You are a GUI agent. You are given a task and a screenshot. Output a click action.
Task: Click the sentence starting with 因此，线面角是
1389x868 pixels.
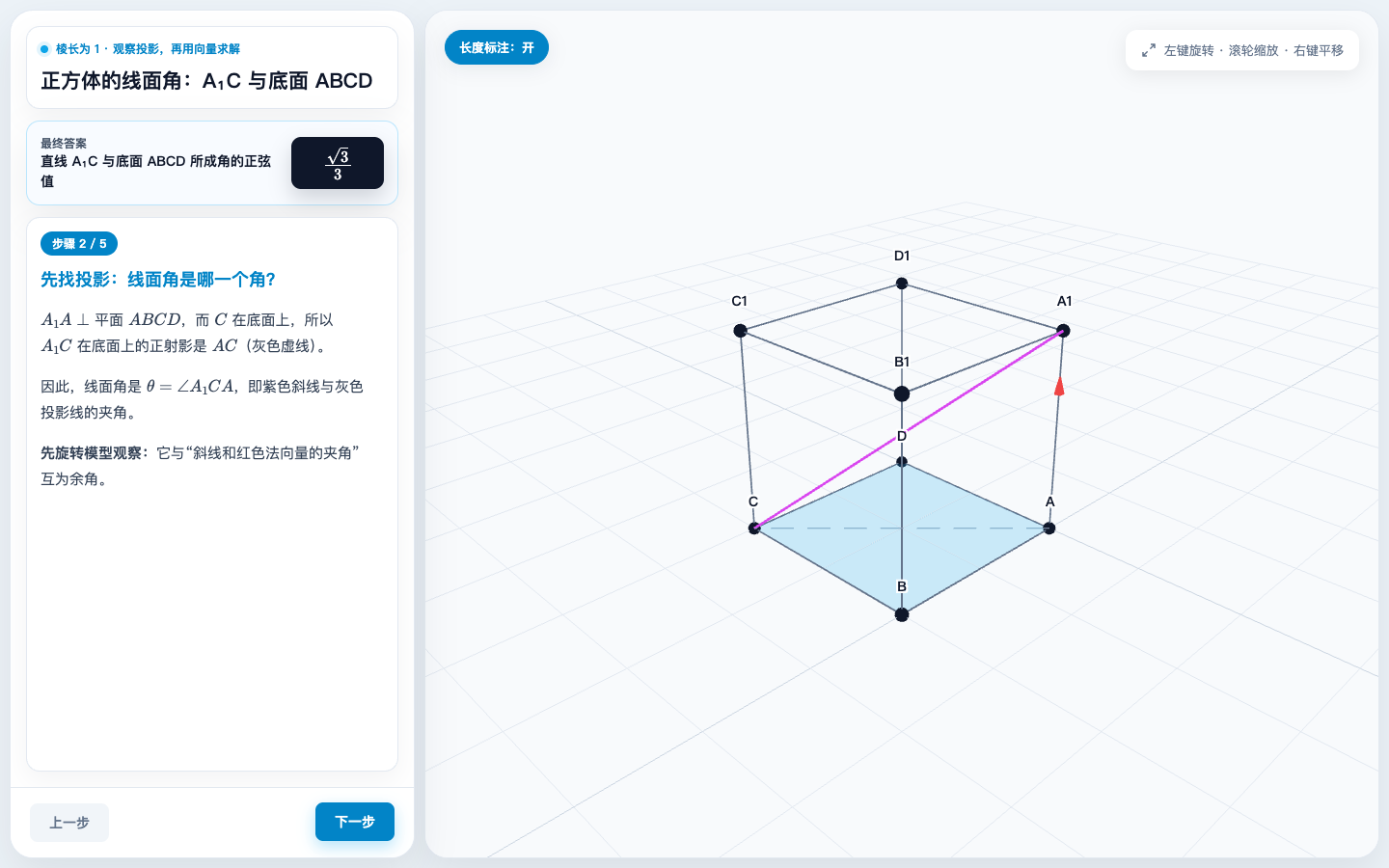click(202, 399)
